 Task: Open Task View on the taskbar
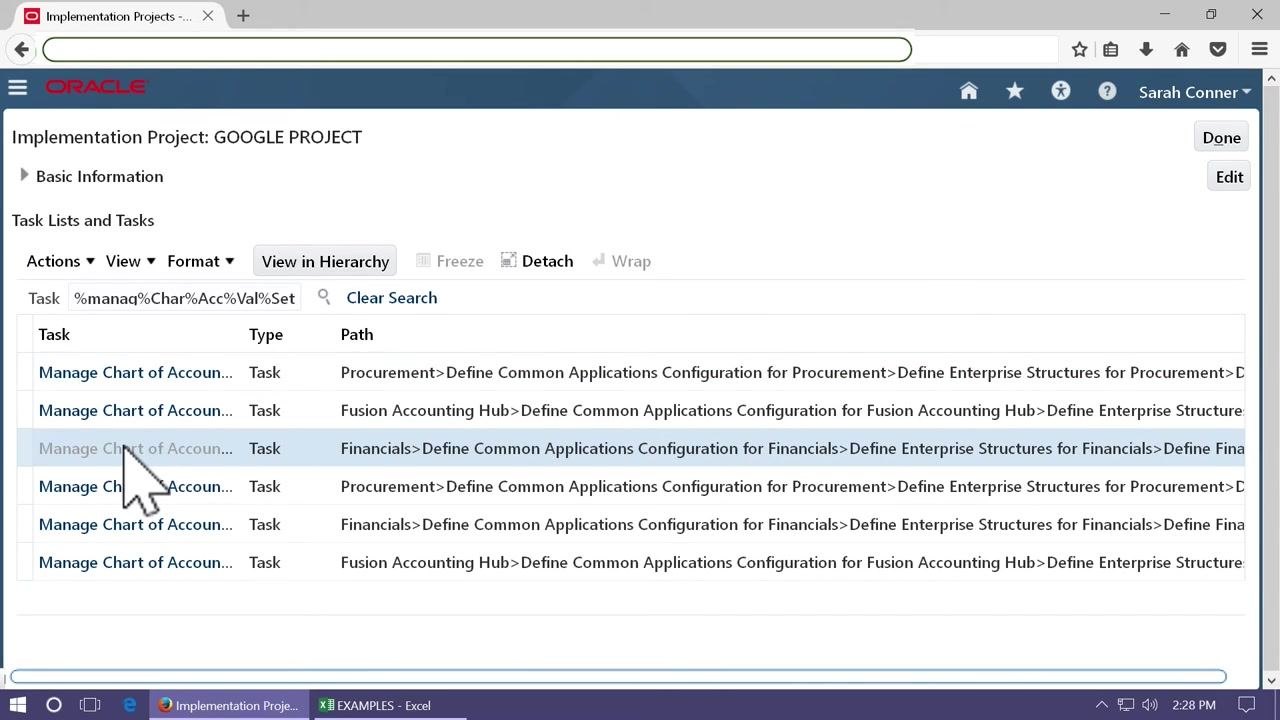click(x=90, y=705)
